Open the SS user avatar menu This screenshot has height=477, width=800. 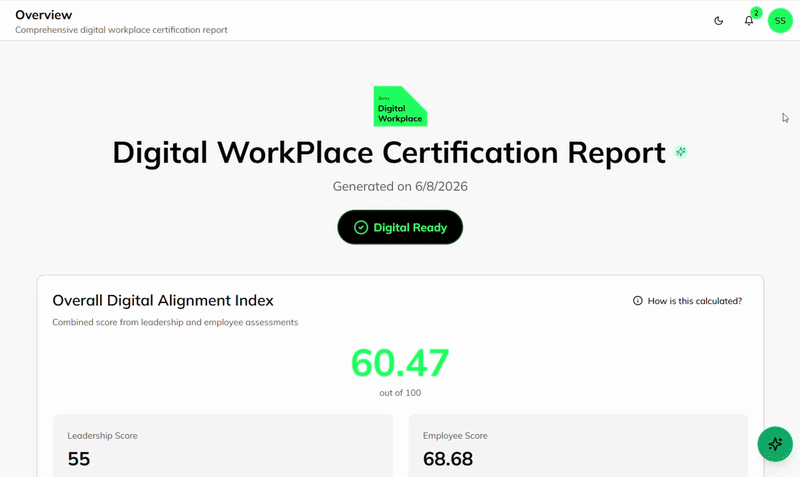780,21
